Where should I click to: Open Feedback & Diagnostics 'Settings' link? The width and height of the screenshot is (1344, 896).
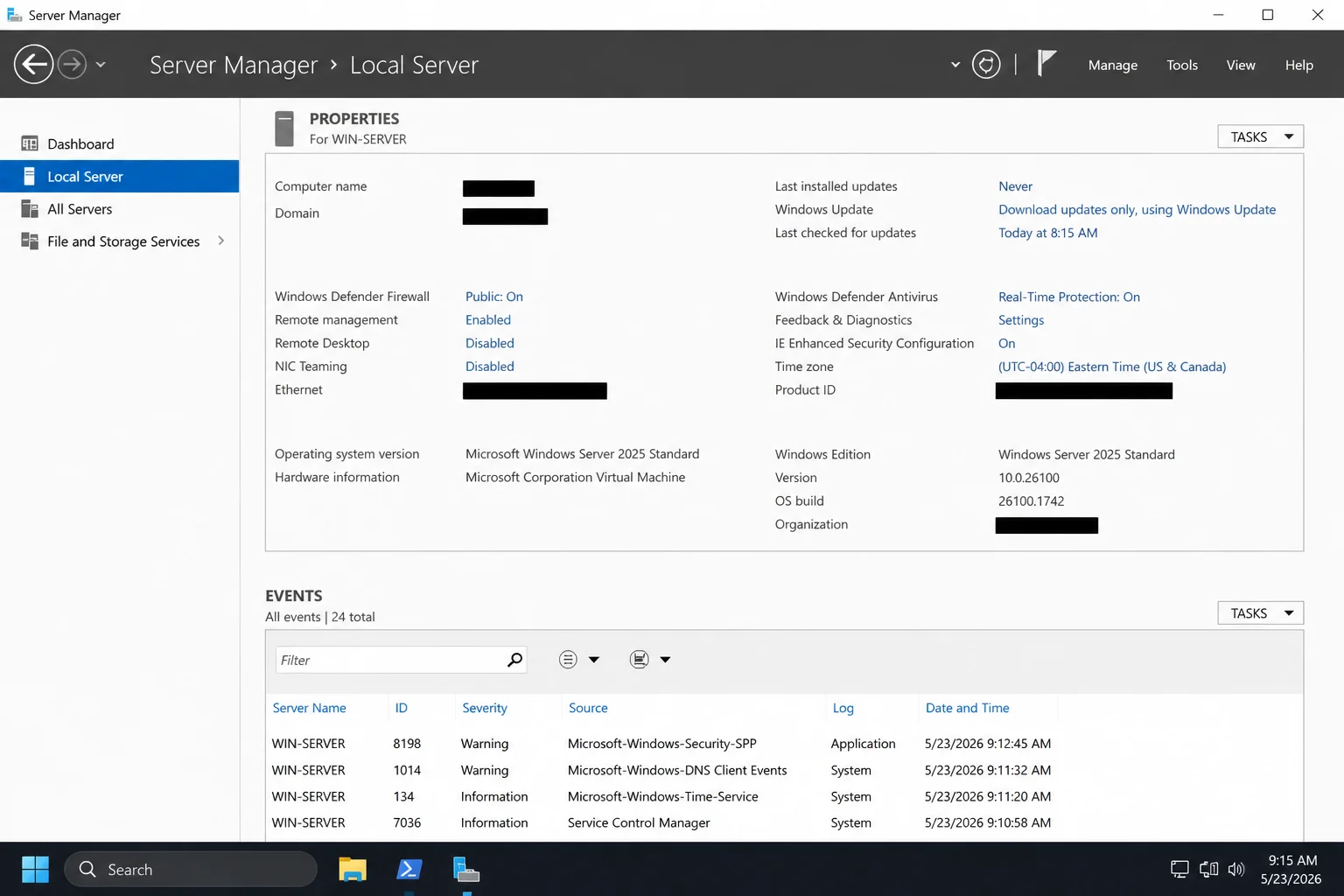tap(1021, 320)
